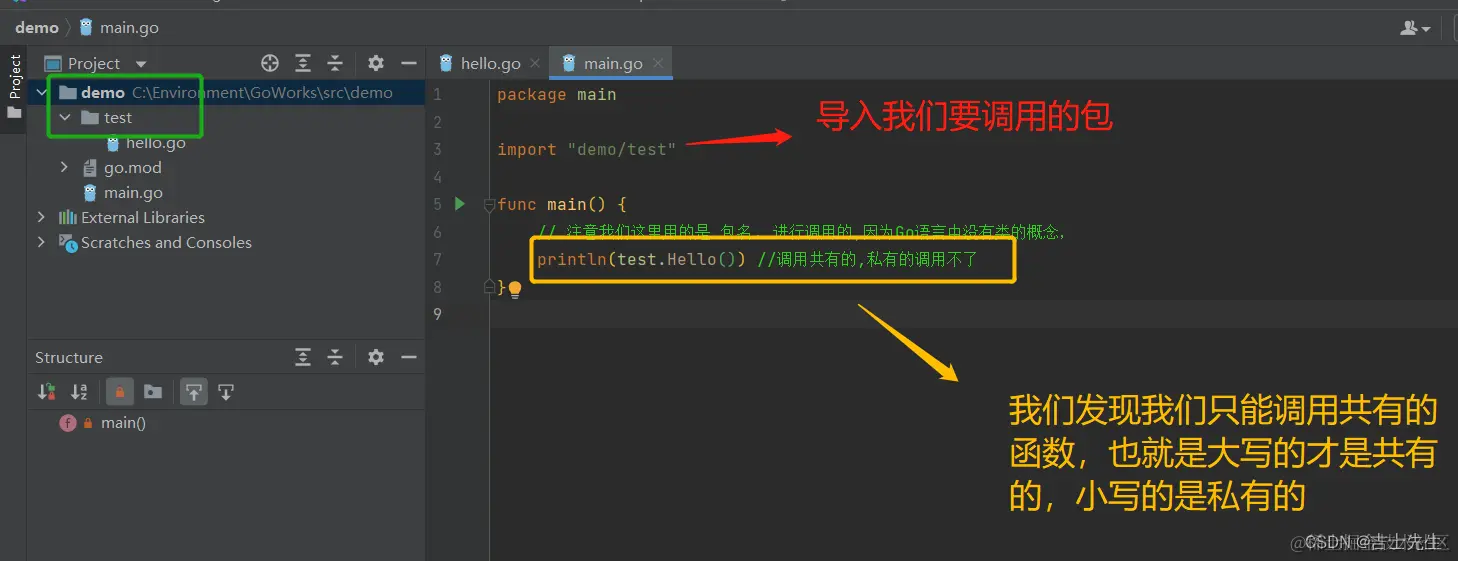Toggle Autoscroll to Source in Structure
This screenshot has width=1458, height=561.
click(193, 392)
